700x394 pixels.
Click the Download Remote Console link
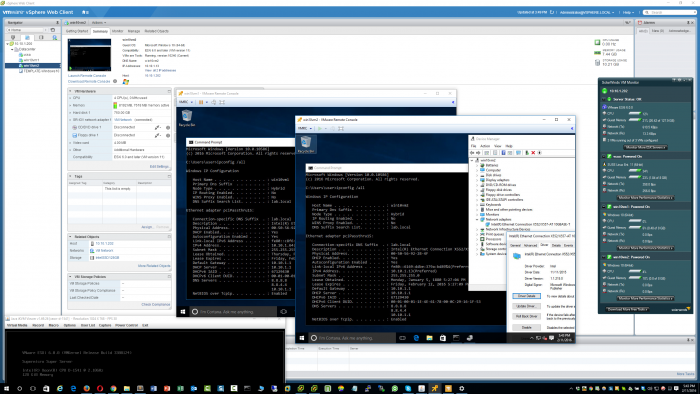89,81
